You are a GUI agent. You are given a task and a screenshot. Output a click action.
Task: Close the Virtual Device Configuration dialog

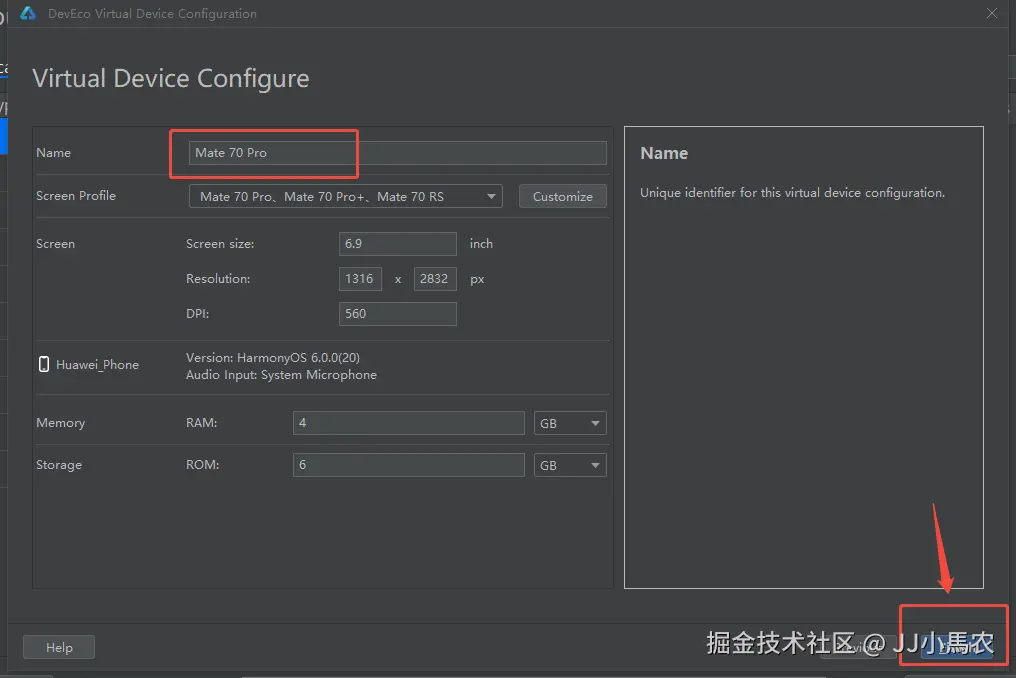point(992,13)
